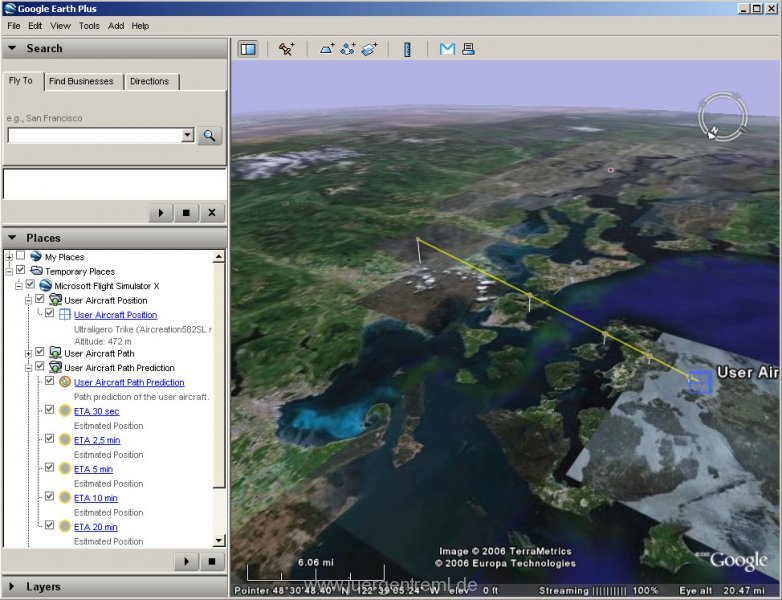
Task: Open the ETA 2.5 min link
Action: [97, 440]
